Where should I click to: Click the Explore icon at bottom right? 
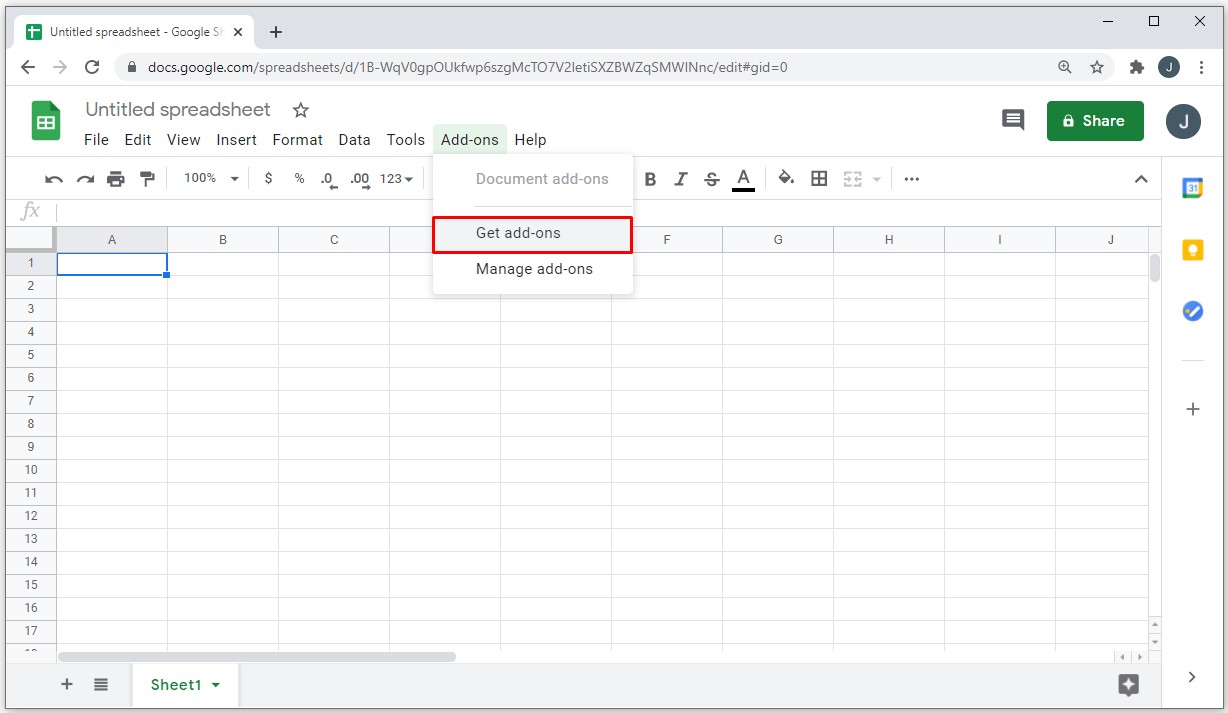(x=1129, y=685)
